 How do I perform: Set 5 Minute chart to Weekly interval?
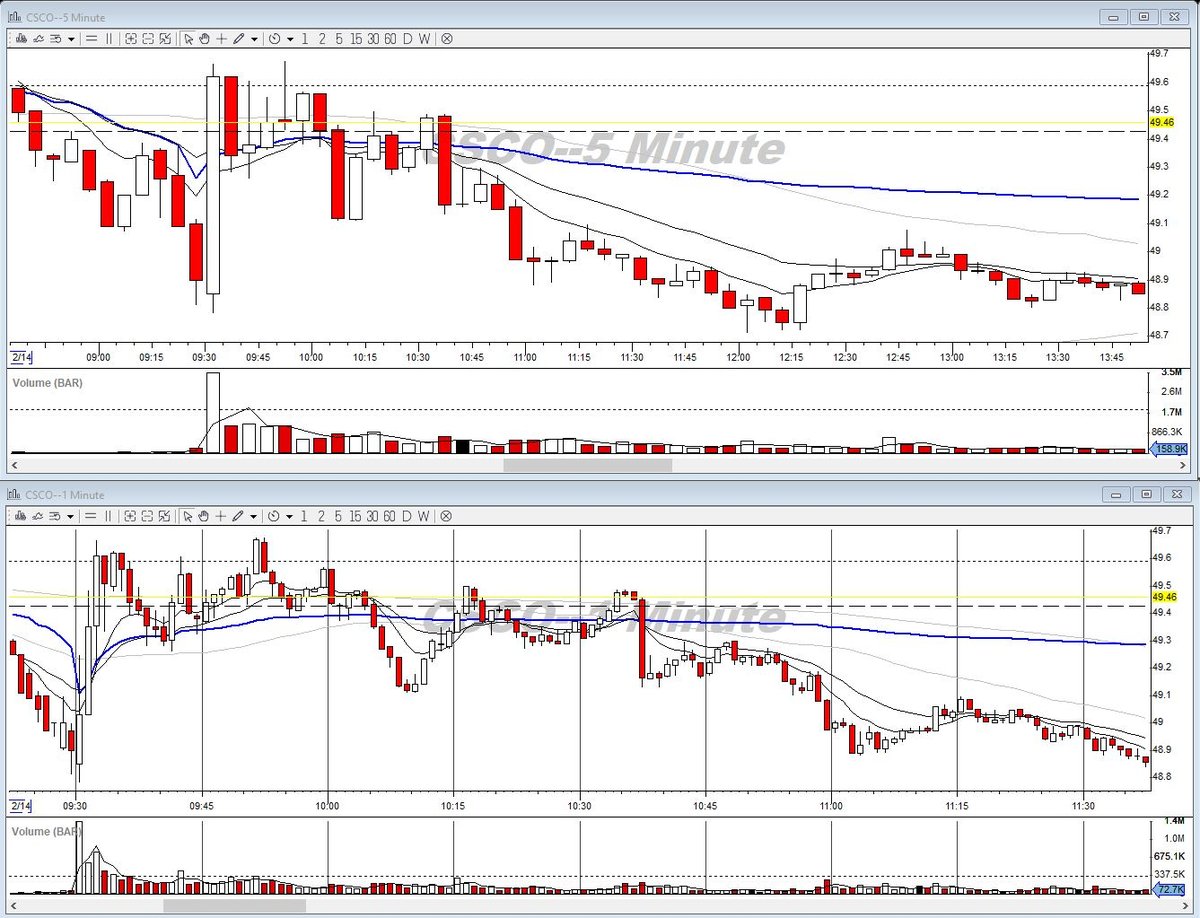[424, 39]
